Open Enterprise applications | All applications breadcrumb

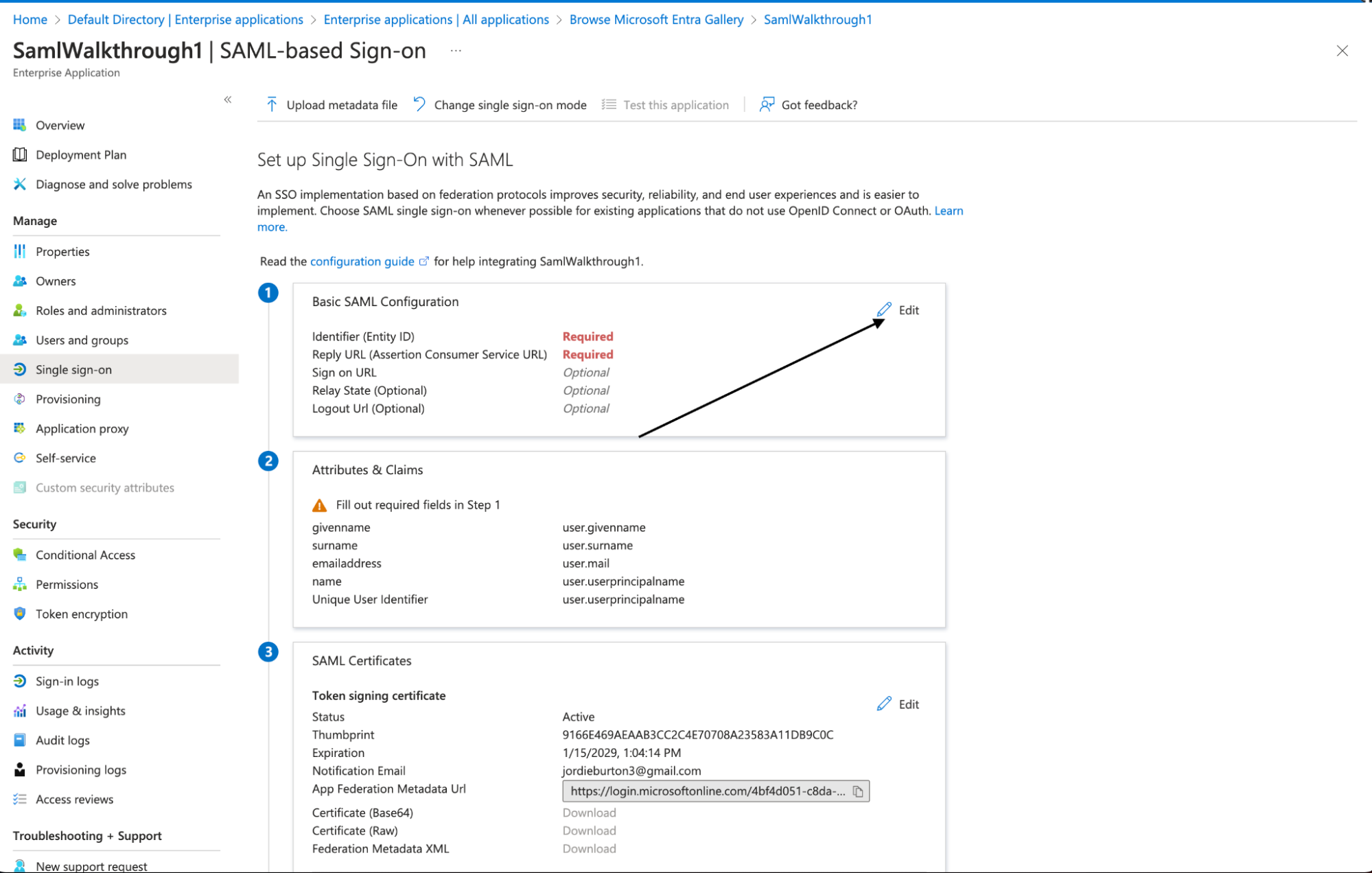(436, 19)
